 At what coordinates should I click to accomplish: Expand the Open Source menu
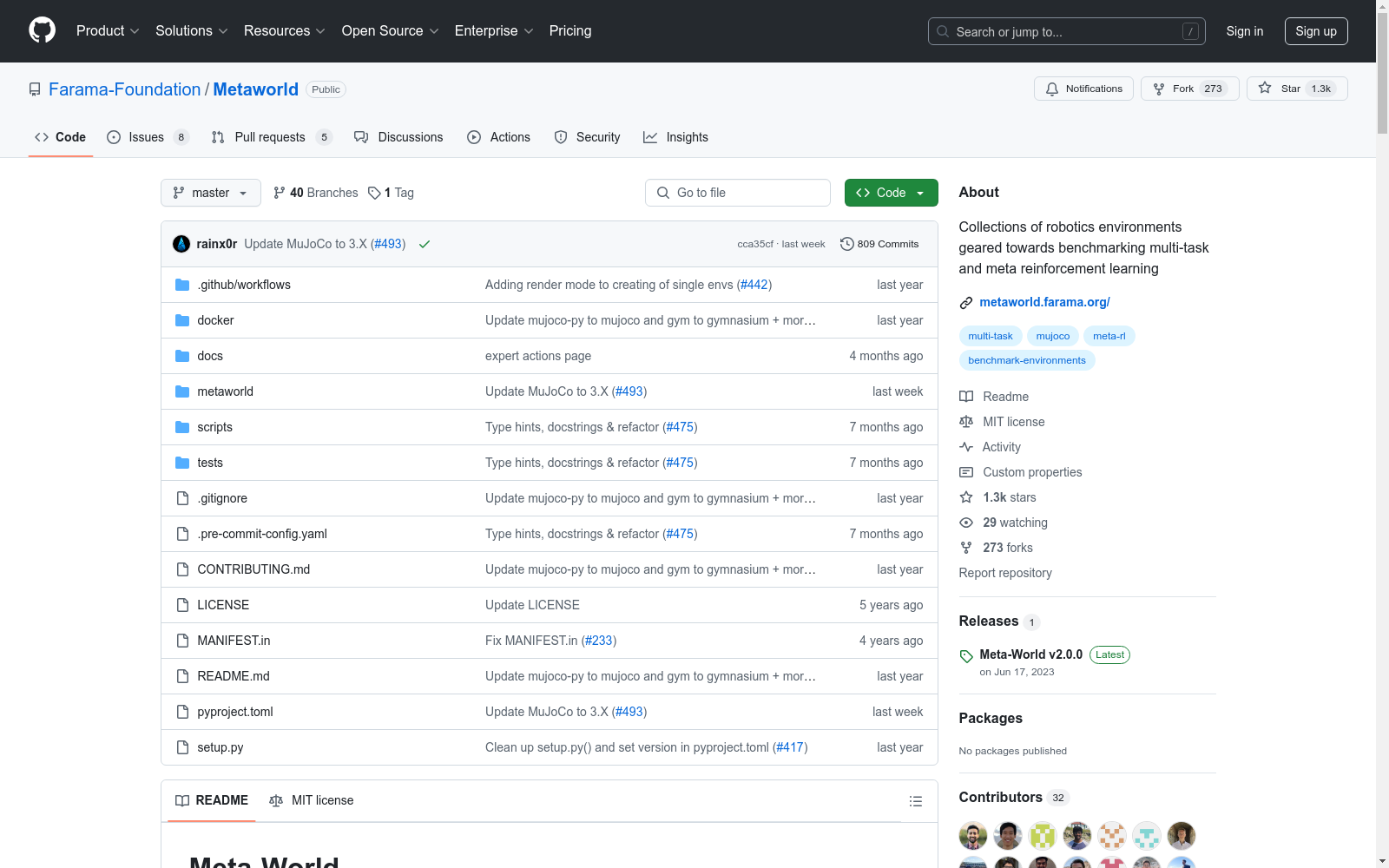391,30
